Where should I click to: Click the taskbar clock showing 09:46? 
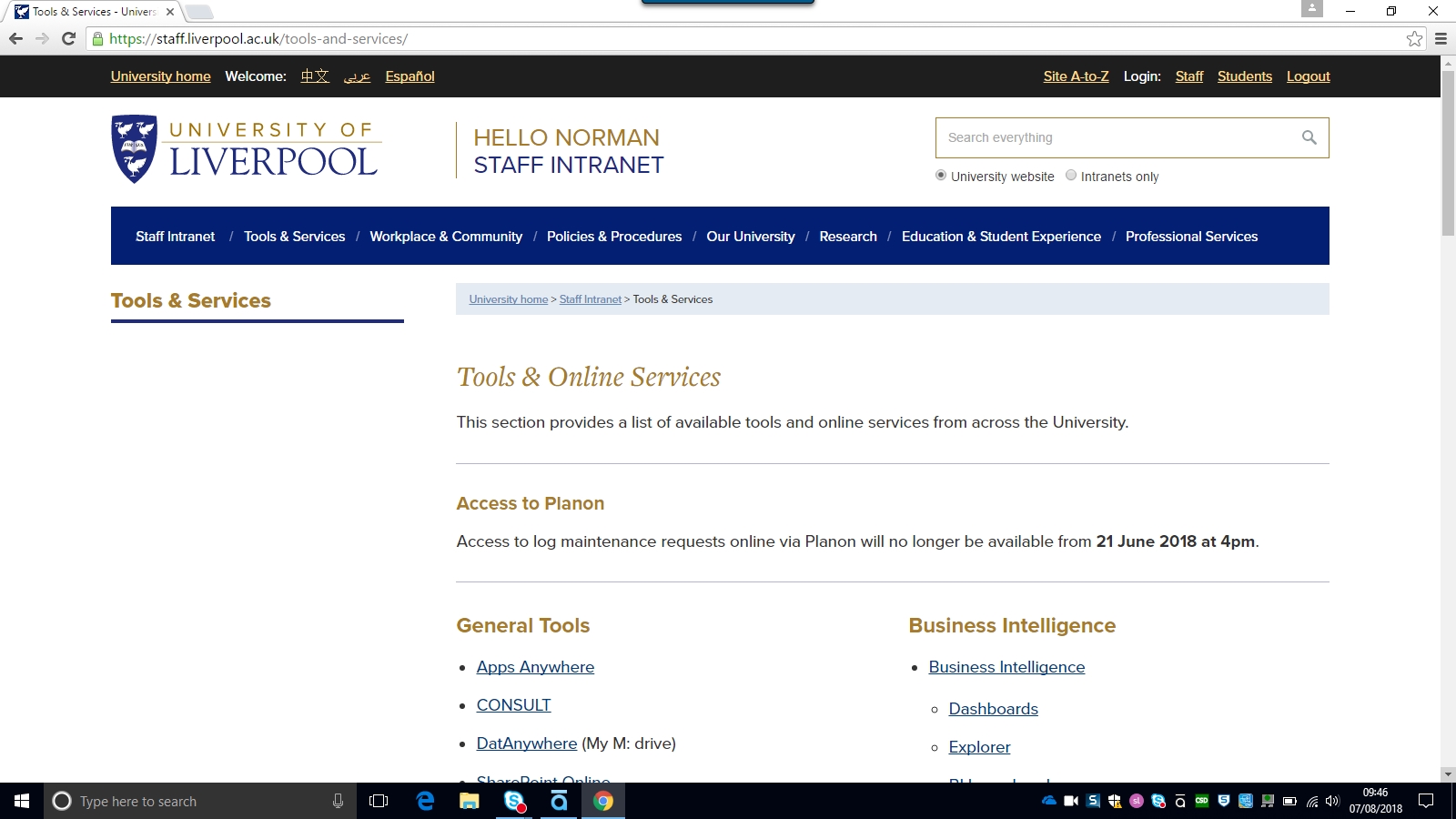pos(1375,801)
